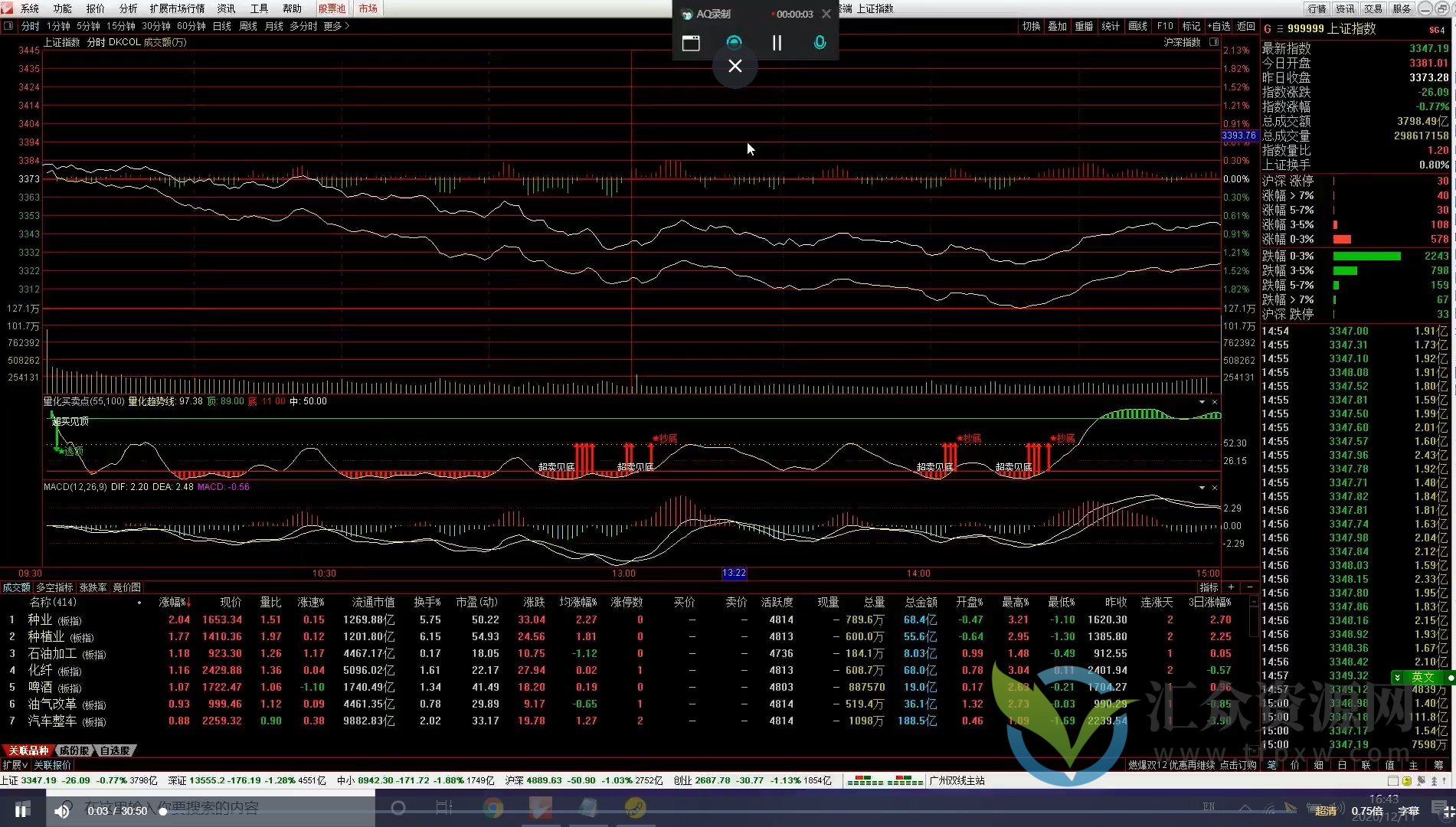Click the +自选 add to watchlist button

[1219, 26]
